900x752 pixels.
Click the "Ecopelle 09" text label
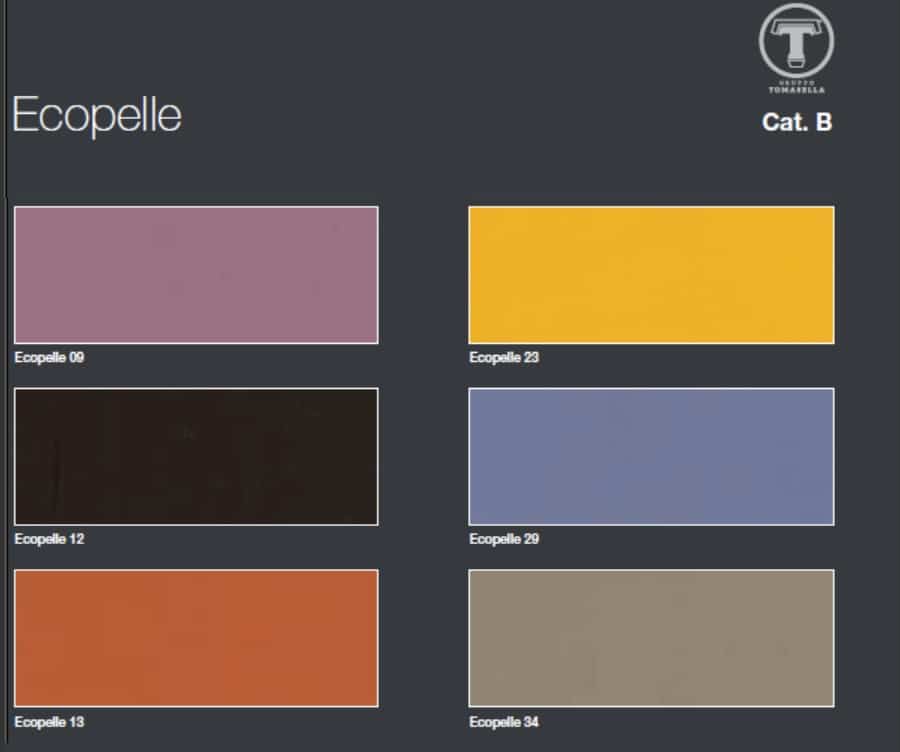pyautogui.click(x=49, y=357)
